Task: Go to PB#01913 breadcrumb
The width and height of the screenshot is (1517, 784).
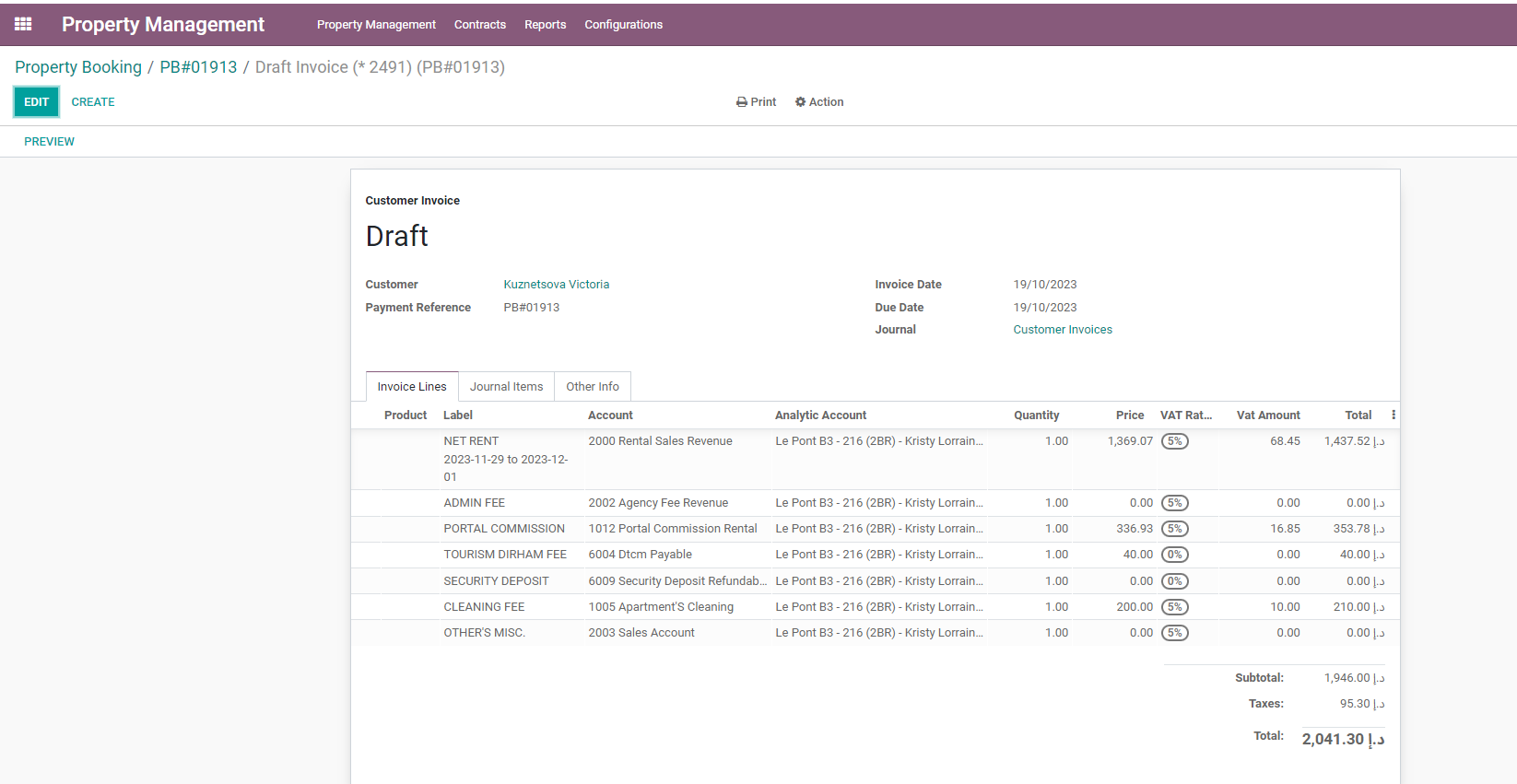Action: 198,67
